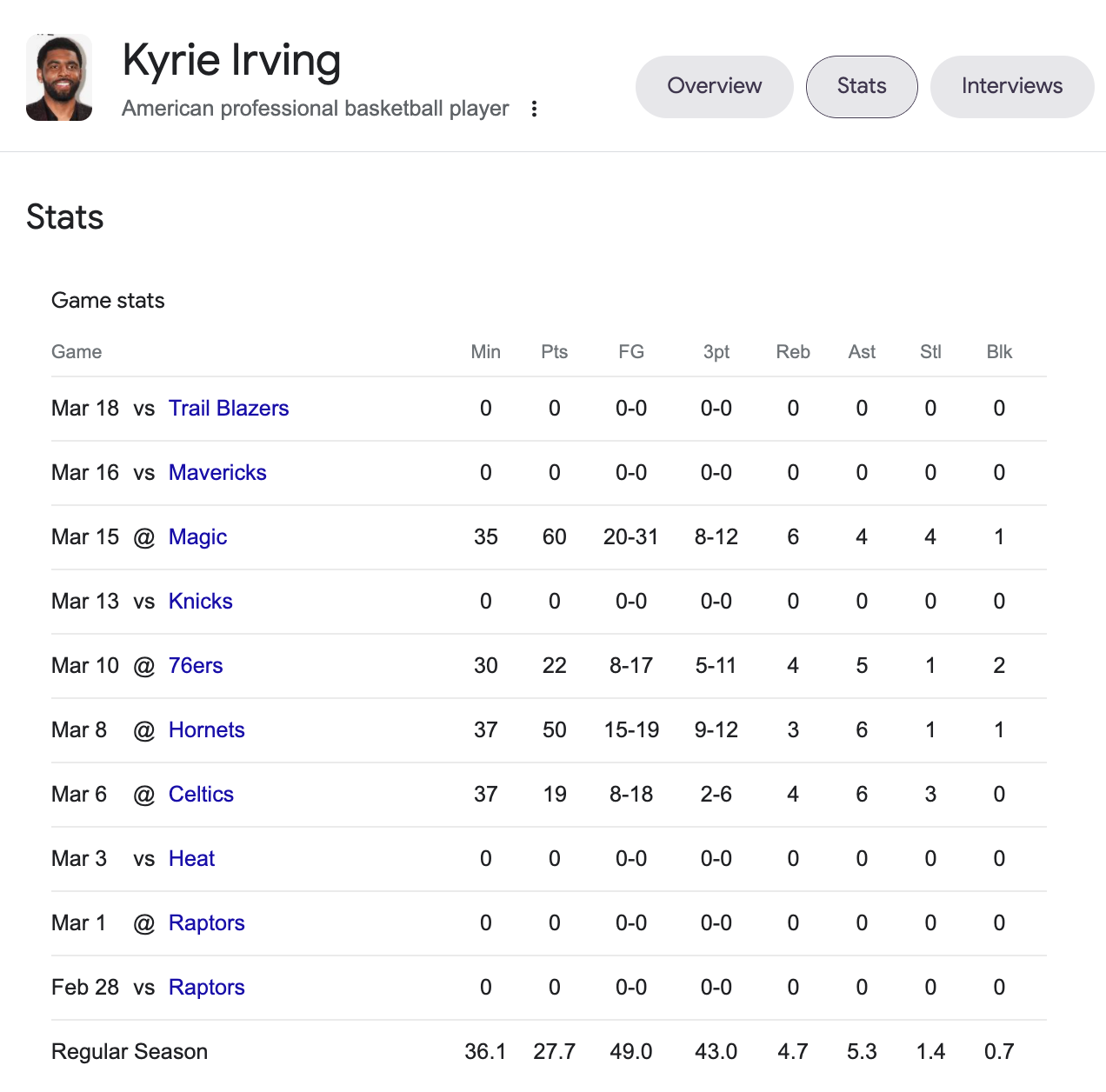1106x1092 pixels.
Task: Open the Hornets team link
Action: click(207, 730)
